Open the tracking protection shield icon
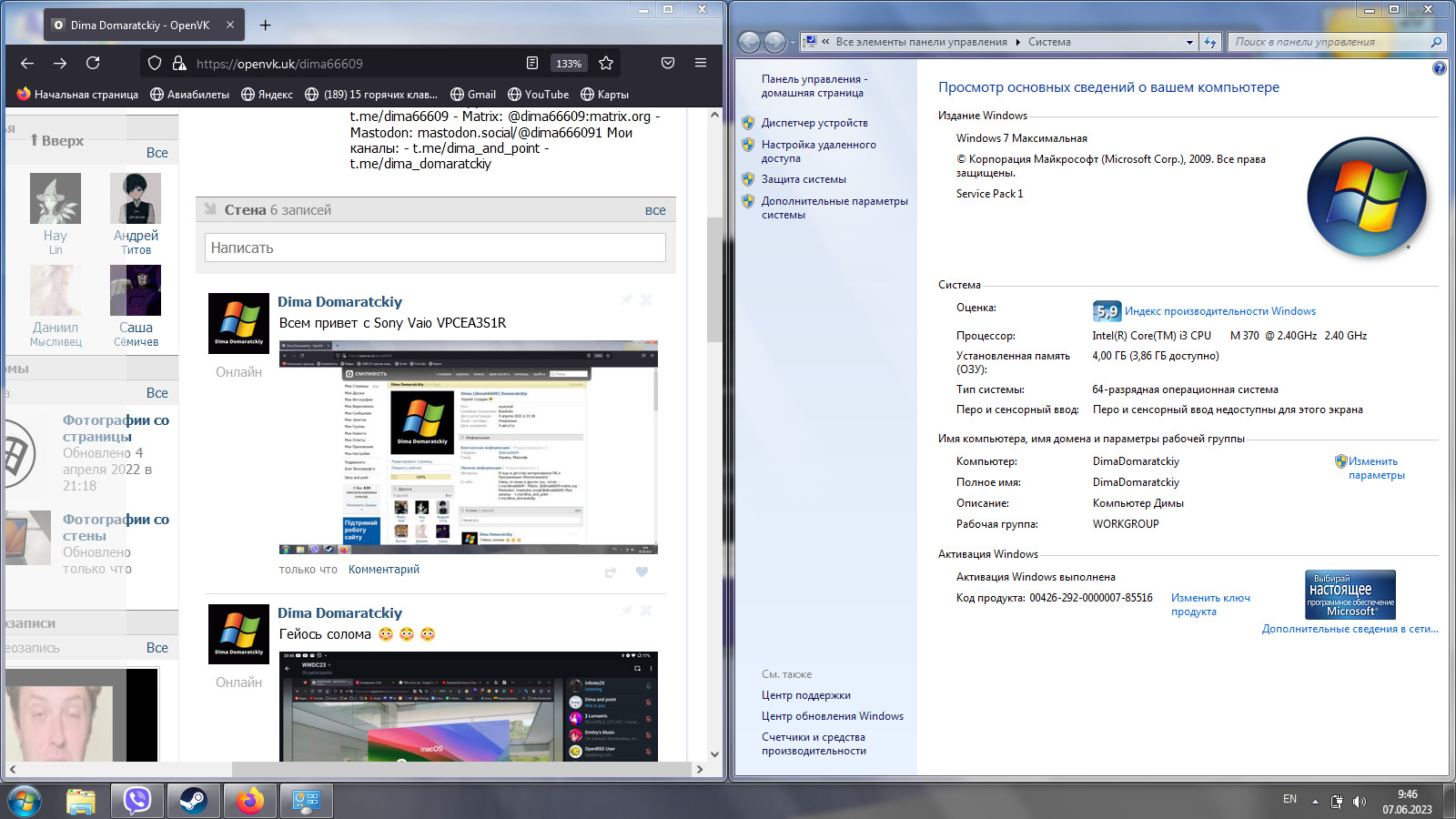Image resolution: width=1456 pixels, height=819 pixels. pos(155,63)
